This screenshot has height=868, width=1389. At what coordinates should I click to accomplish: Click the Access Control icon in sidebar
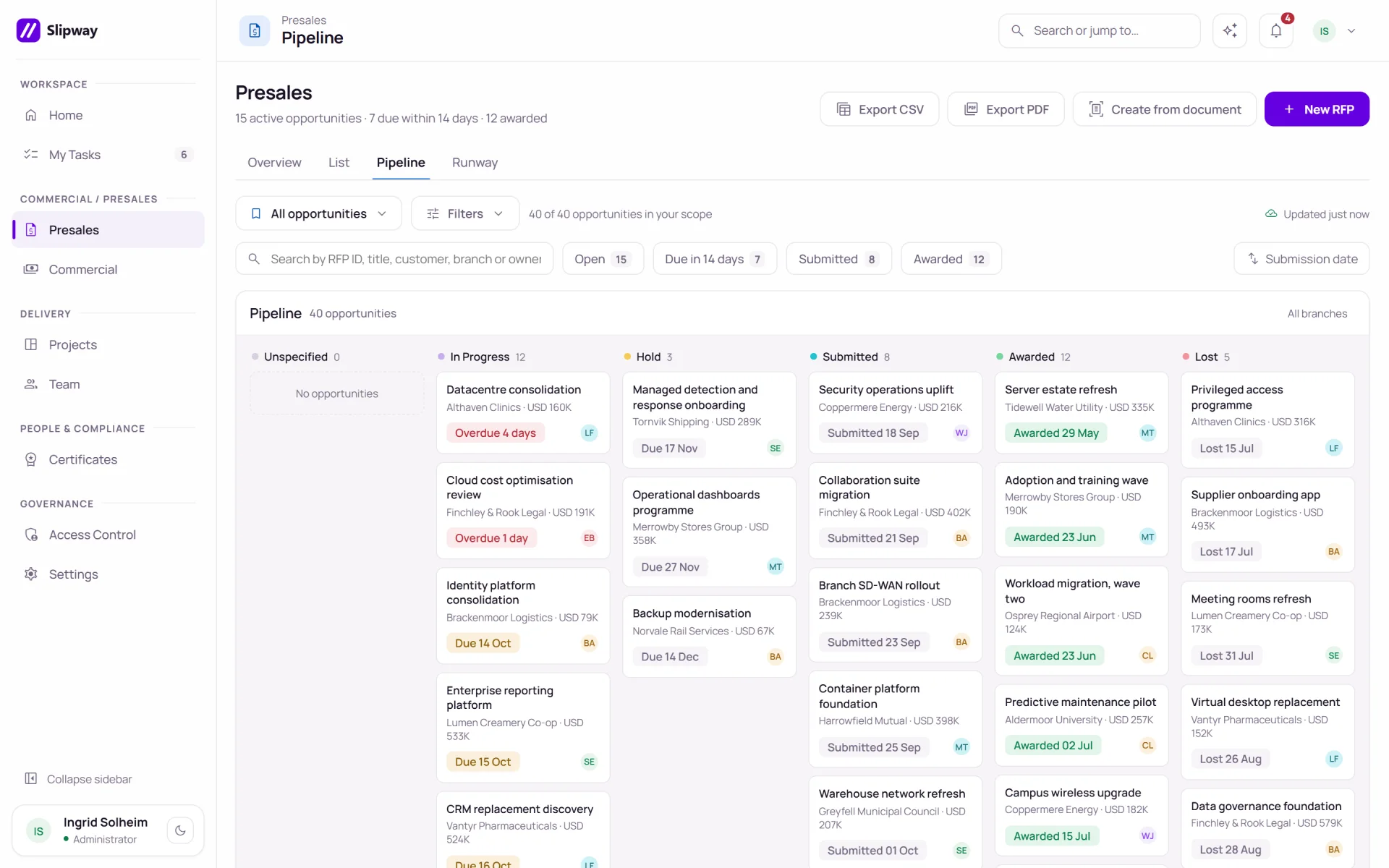coord(31,535)
